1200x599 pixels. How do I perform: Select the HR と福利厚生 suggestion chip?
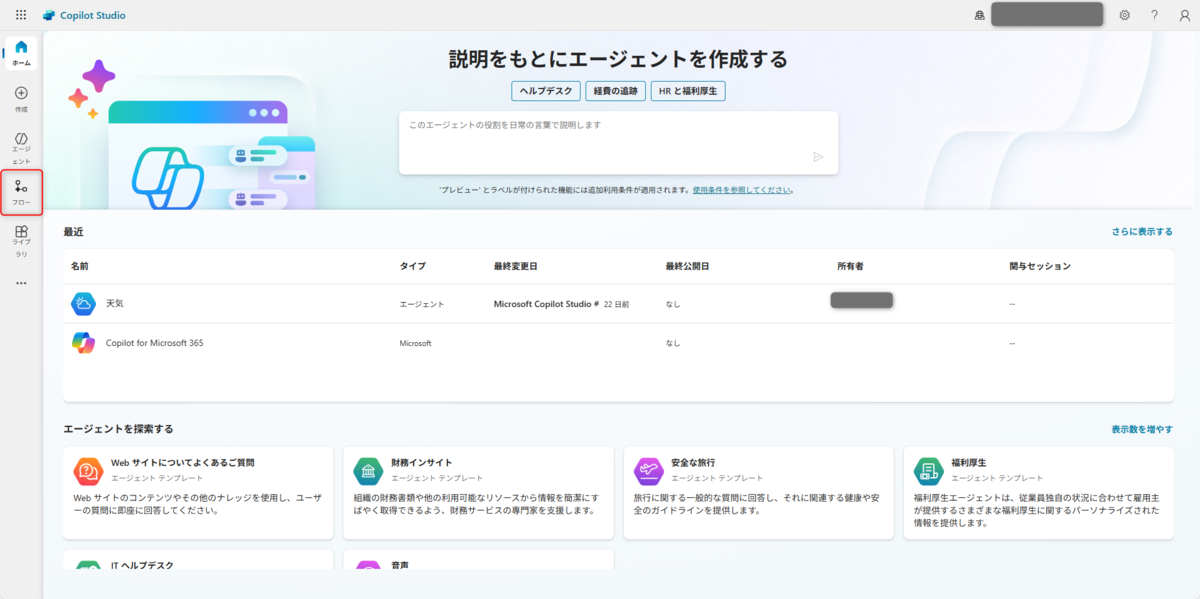click(x=688, y=91)
